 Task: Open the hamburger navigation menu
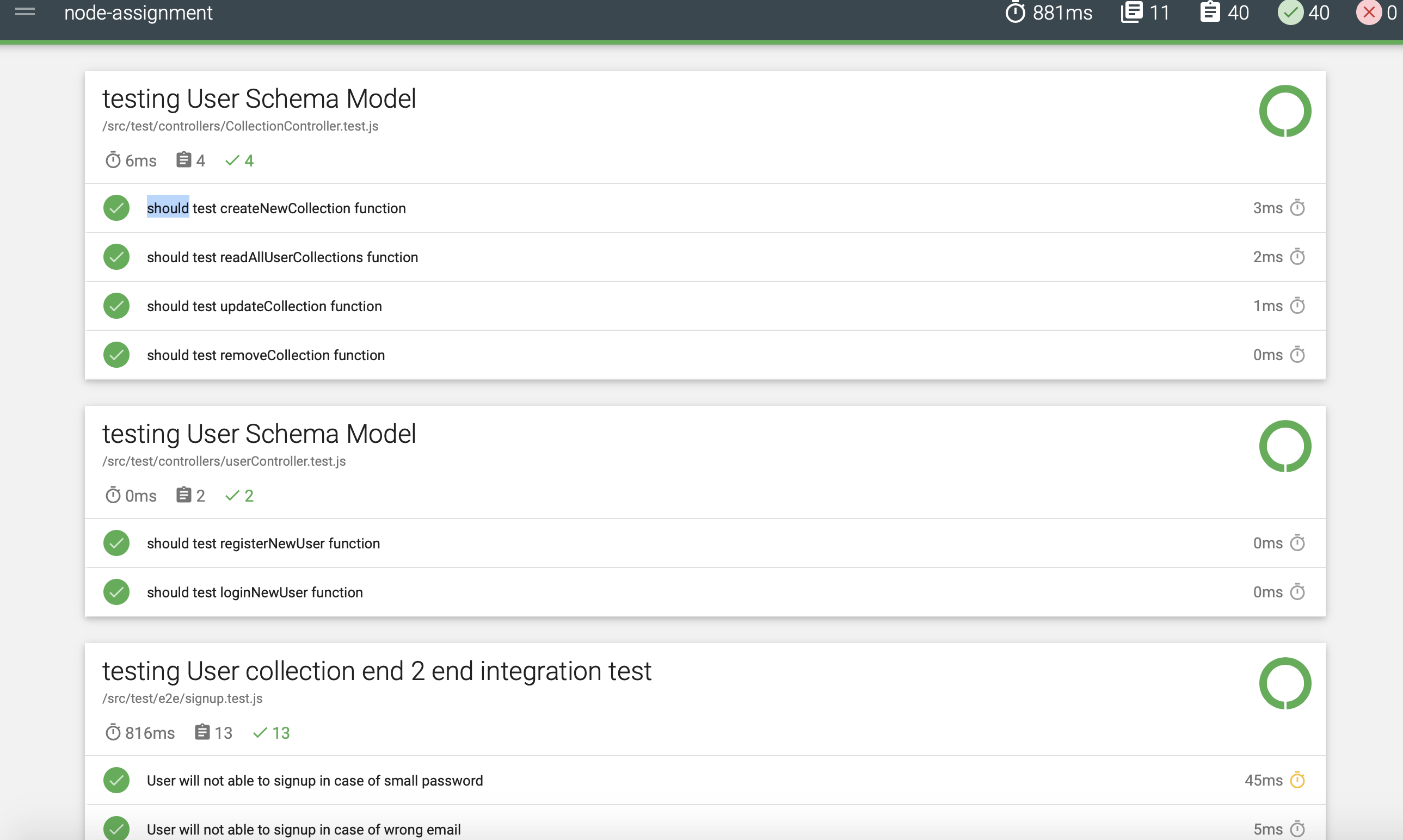click(25, 12)
